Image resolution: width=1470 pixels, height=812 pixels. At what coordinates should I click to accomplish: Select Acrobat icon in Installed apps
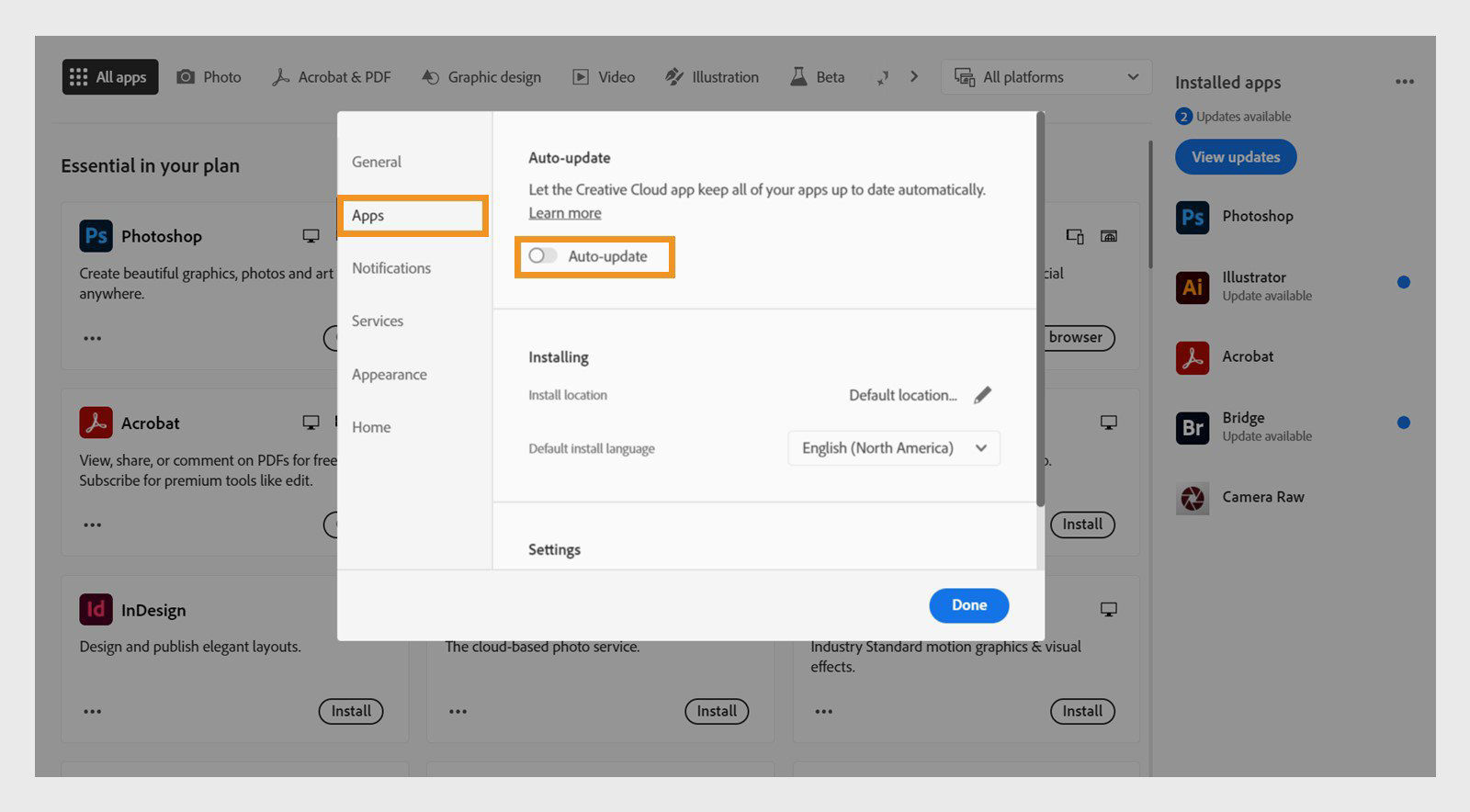point(1193,357)
